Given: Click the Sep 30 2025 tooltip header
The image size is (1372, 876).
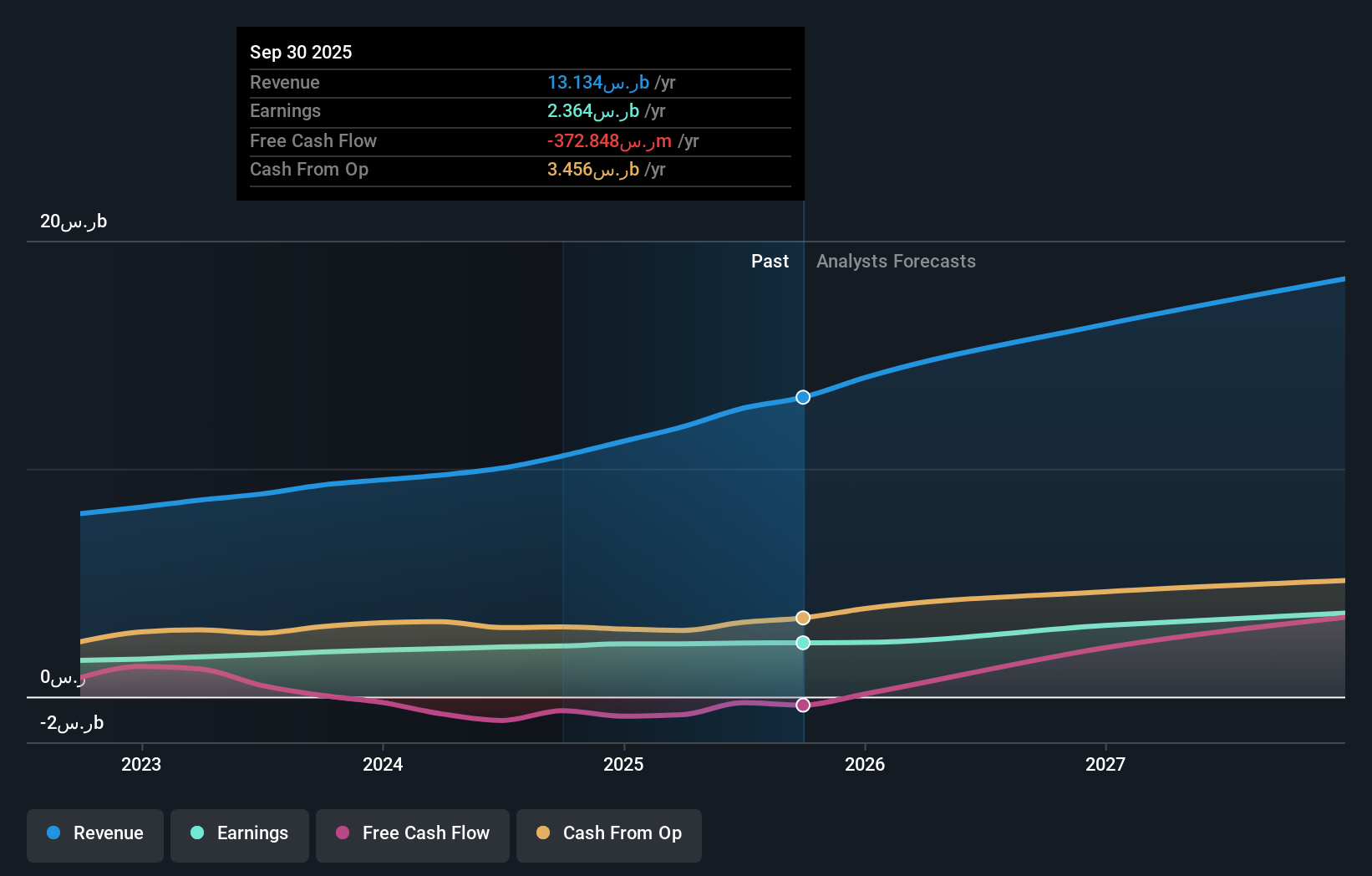Looking at the screenshot, I should click(301, 52).
